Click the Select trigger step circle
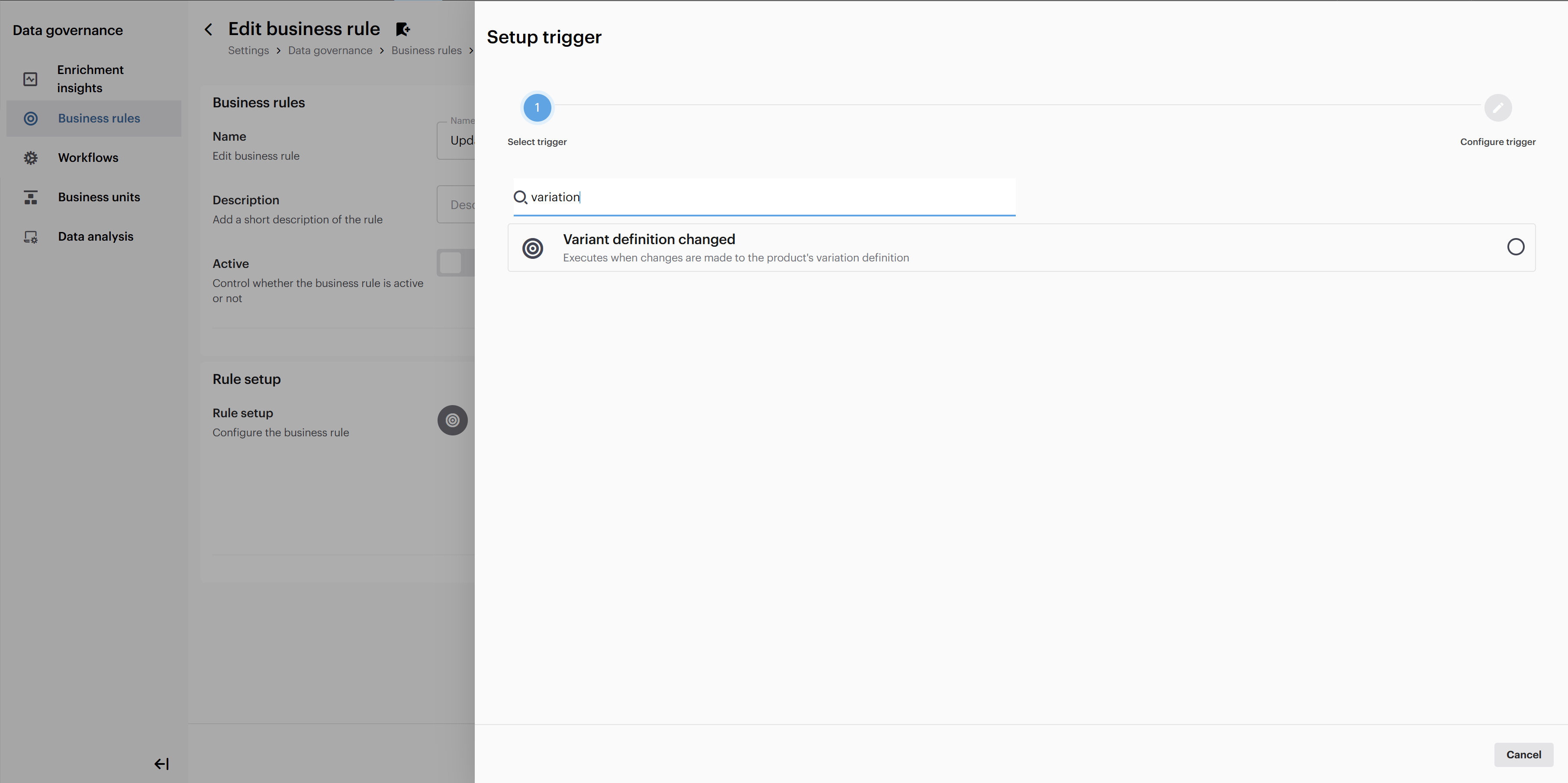The height and width of the screenshot is (783, 1568). pos(537,108)
